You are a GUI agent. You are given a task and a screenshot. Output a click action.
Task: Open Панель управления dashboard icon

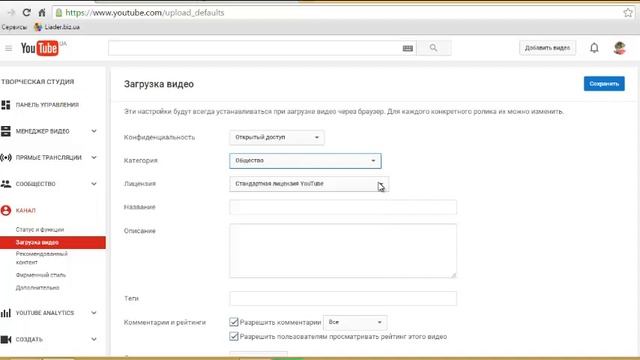coord(6,105)
